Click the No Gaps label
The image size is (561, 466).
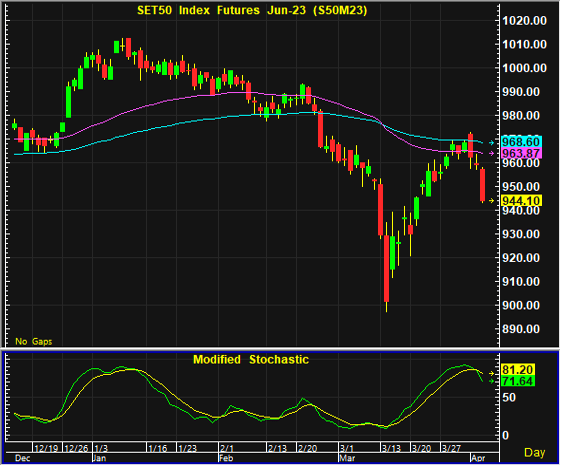(x=34, y=341)
